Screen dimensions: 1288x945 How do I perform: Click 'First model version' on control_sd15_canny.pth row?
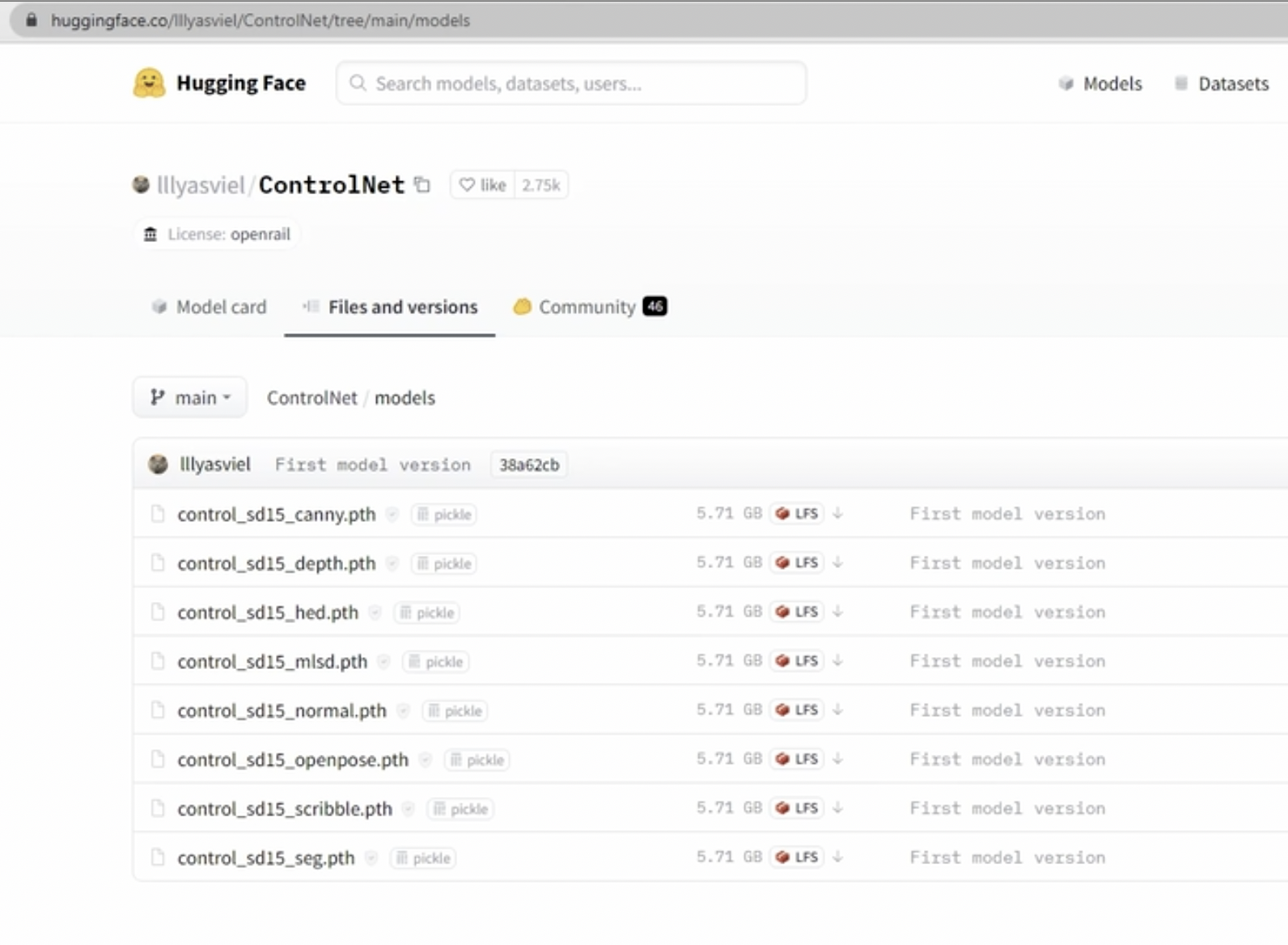point(1007,514)
